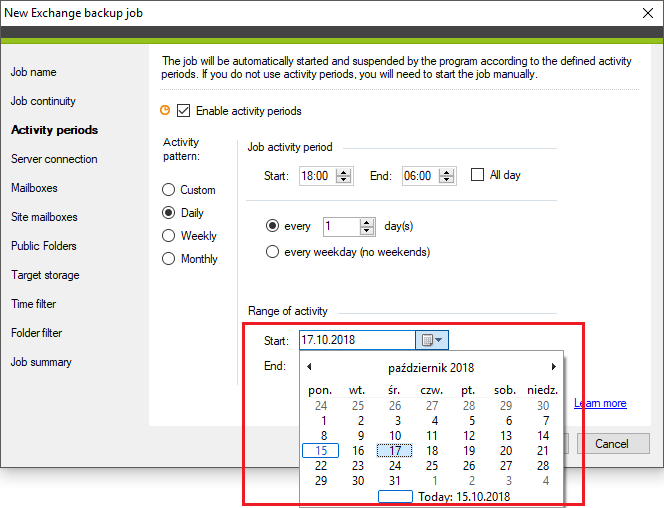Close the New Exchange backup job dialog

(647, 13)
